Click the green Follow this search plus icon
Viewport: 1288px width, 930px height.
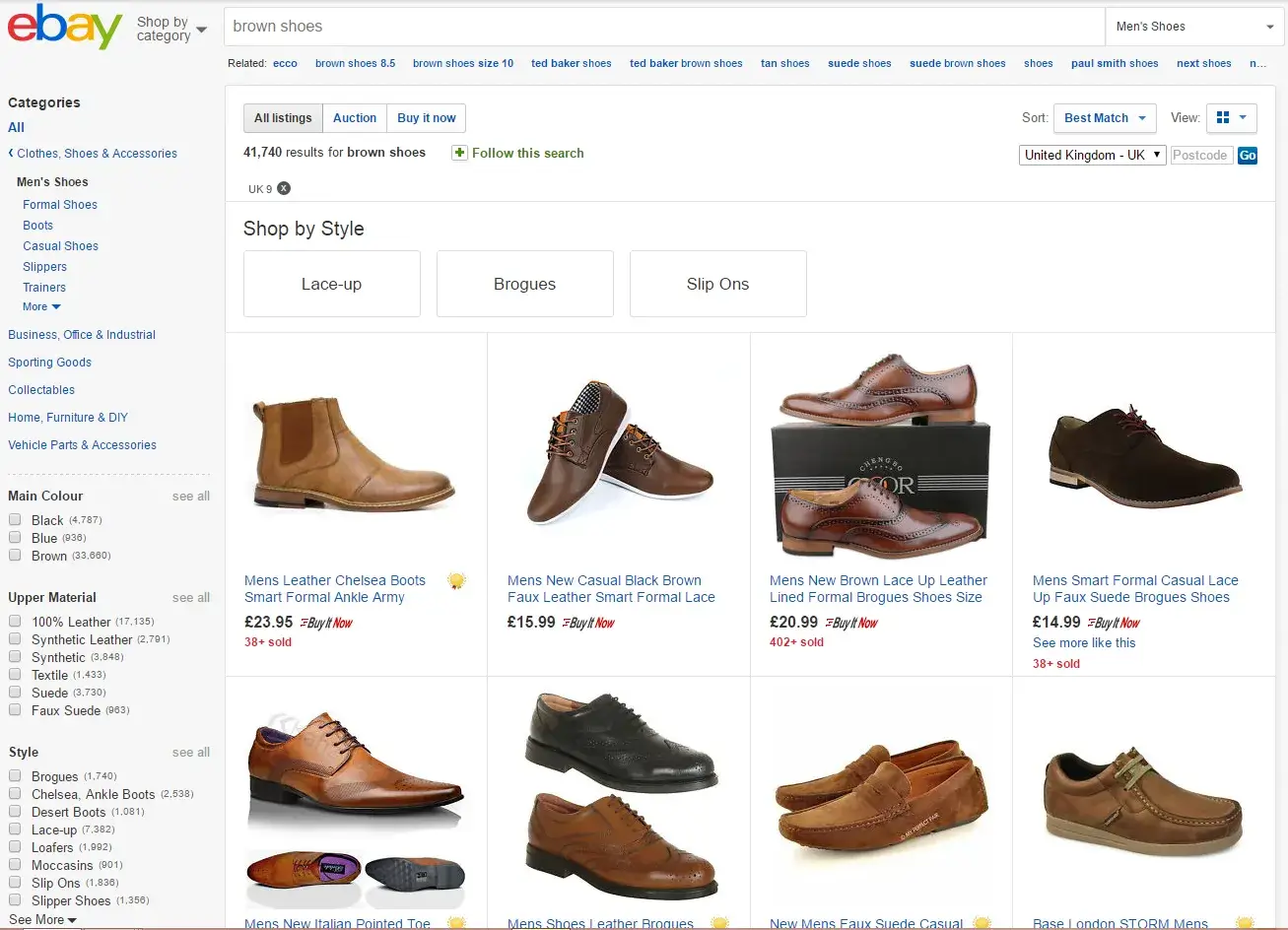click(459, 153)
